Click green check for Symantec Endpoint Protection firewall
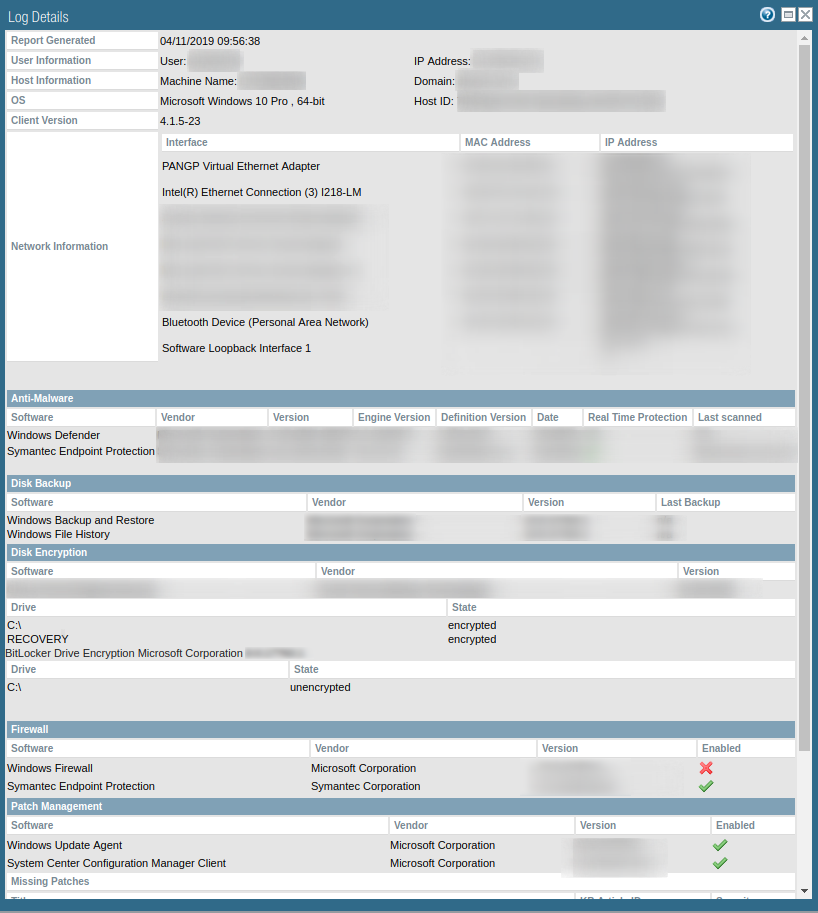818x913 pixels. tap(706, 786)
